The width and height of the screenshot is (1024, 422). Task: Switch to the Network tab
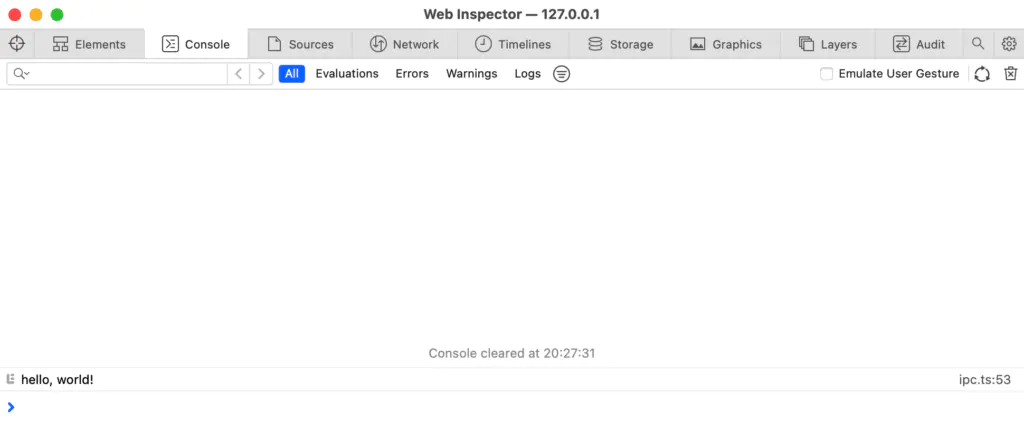click(404, 44)
